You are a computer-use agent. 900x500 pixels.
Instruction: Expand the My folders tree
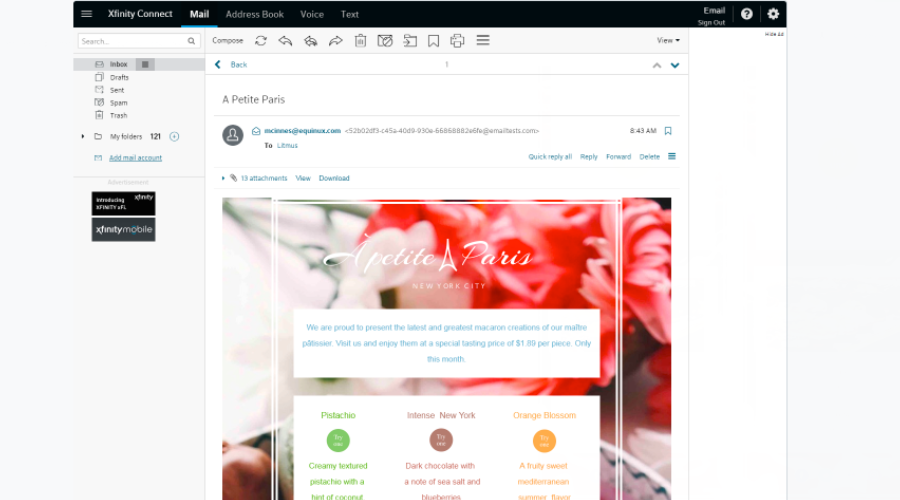point(83,137)
